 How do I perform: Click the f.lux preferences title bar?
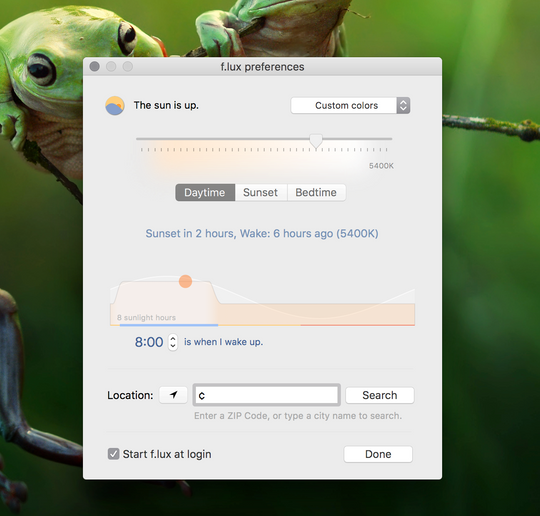(x=262, y=66)
